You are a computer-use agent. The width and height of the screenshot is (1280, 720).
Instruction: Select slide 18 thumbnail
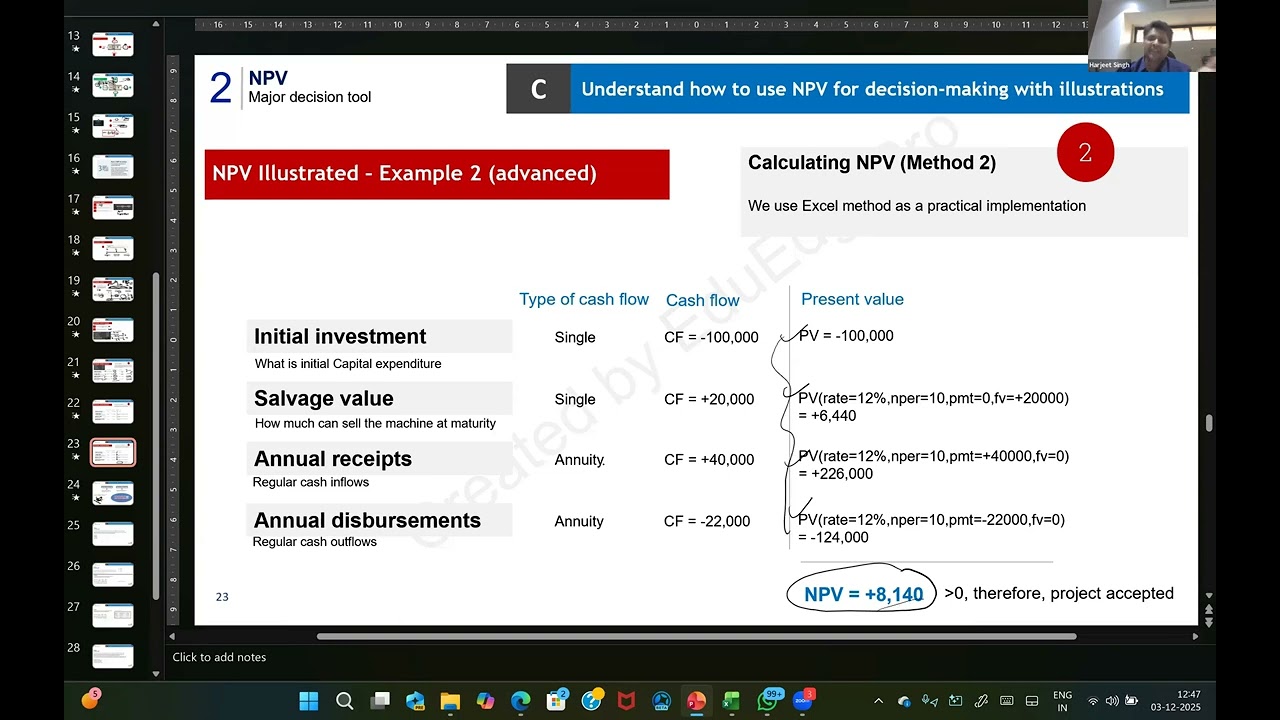[x=113, y=248]
